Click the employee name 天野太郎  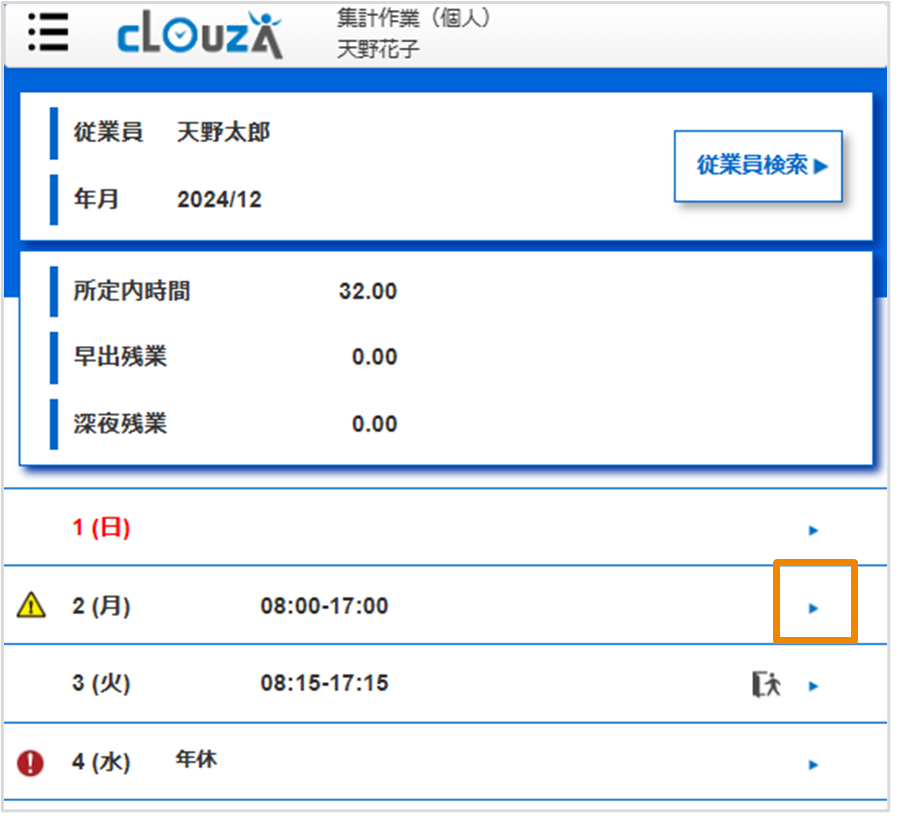223,132
